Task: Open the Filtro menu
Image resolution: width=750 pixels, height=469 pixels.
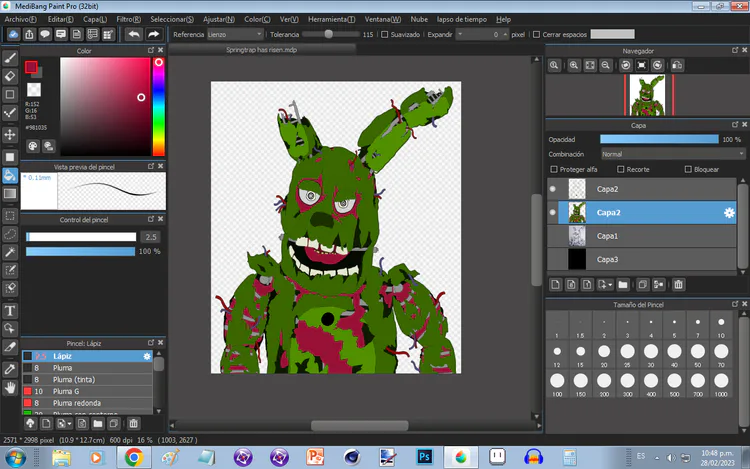Action: point(128,19)
